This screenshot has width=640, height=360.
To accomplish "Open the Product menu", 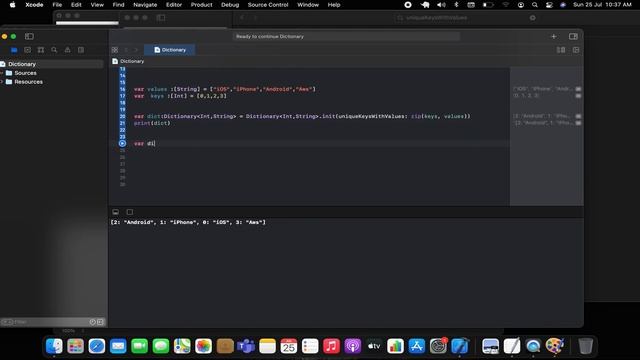I will [202, 5].
